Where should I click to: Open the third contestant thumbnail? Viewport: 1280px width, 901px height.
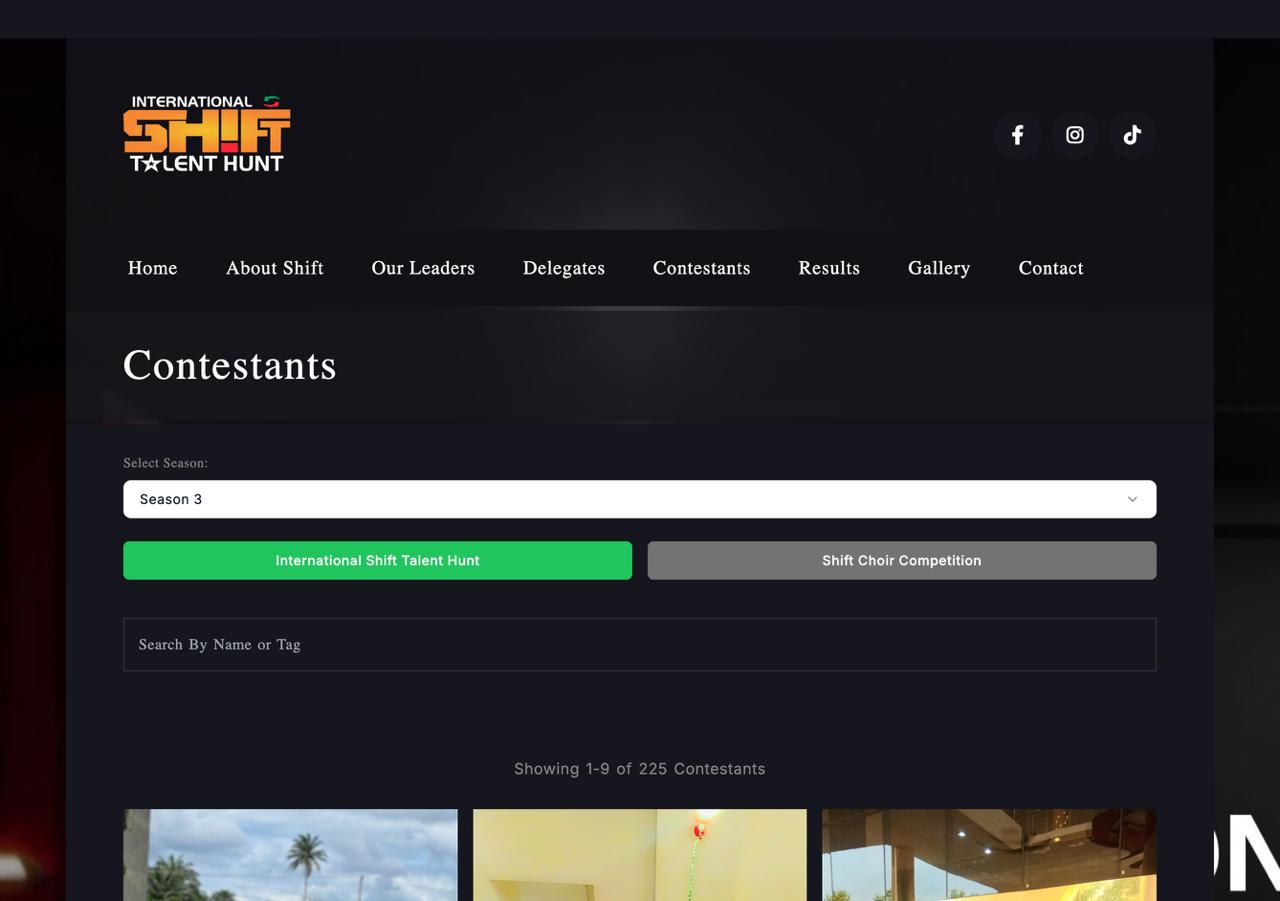[x=988, y=855]
